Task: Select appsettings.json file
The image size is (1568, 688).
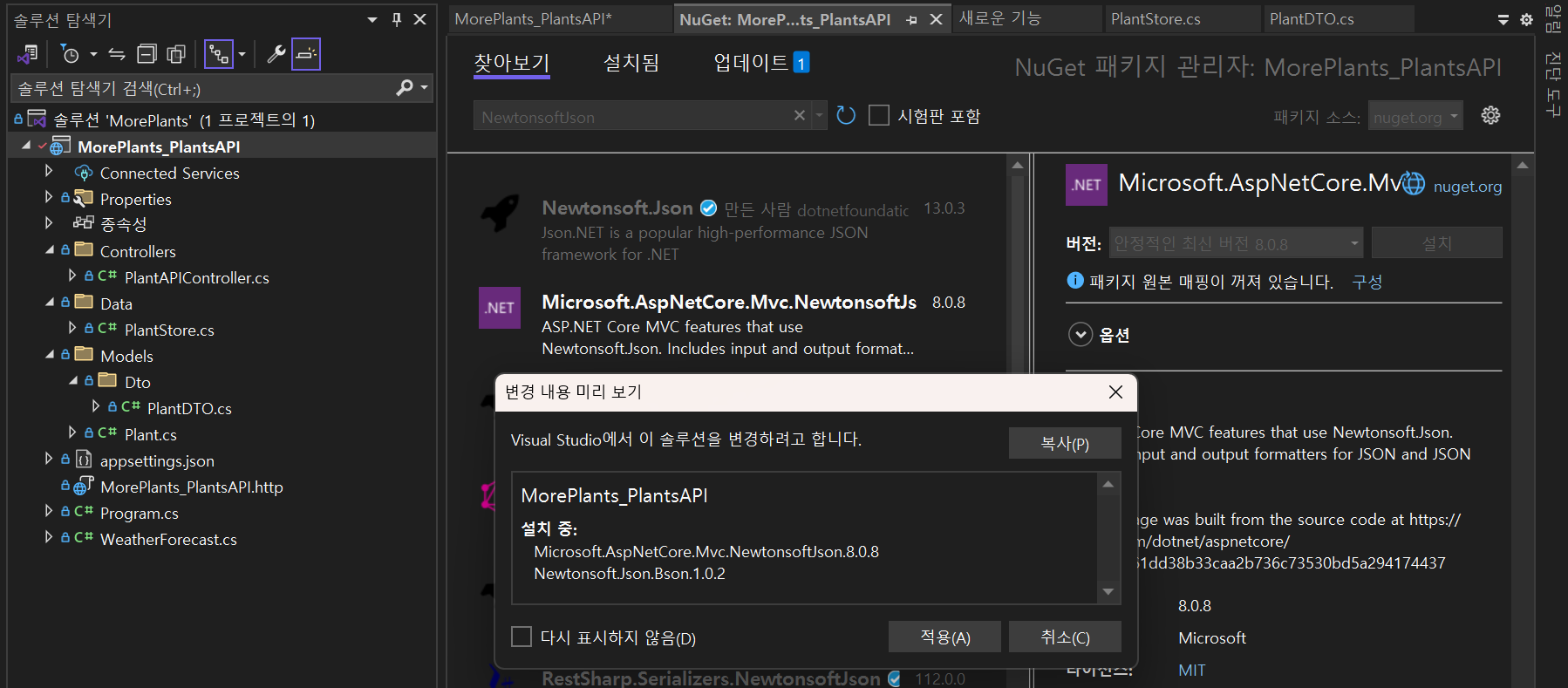Action: (x=157, y=460)
